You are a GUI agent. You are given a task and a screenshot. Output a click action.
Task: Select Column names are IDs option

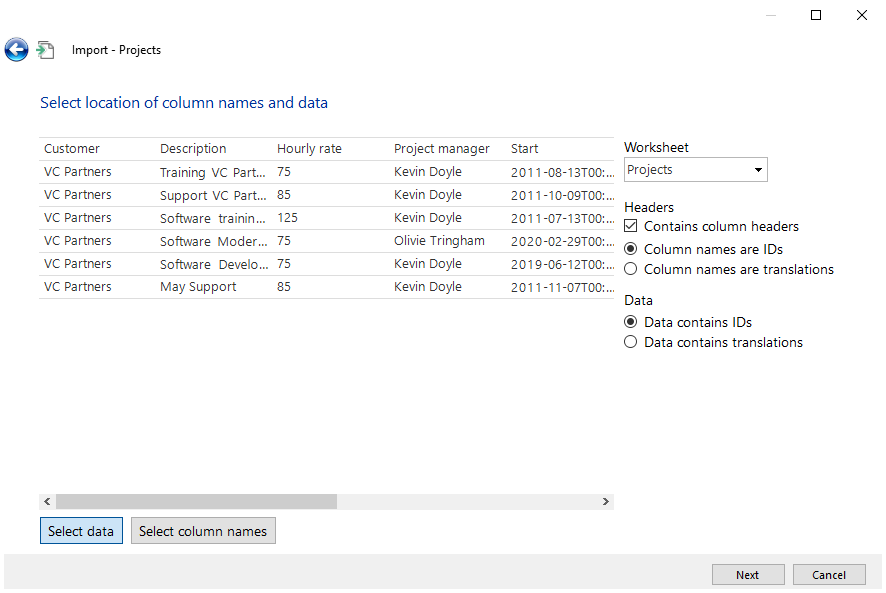(x=631, y=249)
